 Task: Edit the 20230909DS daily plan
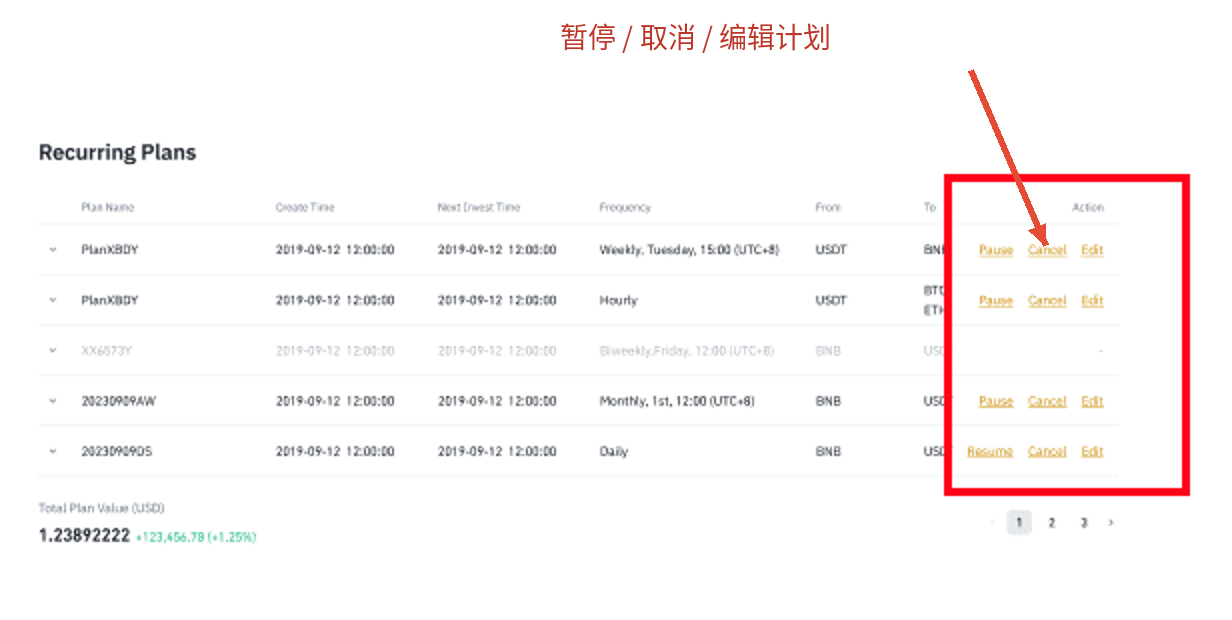point(1092,451)
